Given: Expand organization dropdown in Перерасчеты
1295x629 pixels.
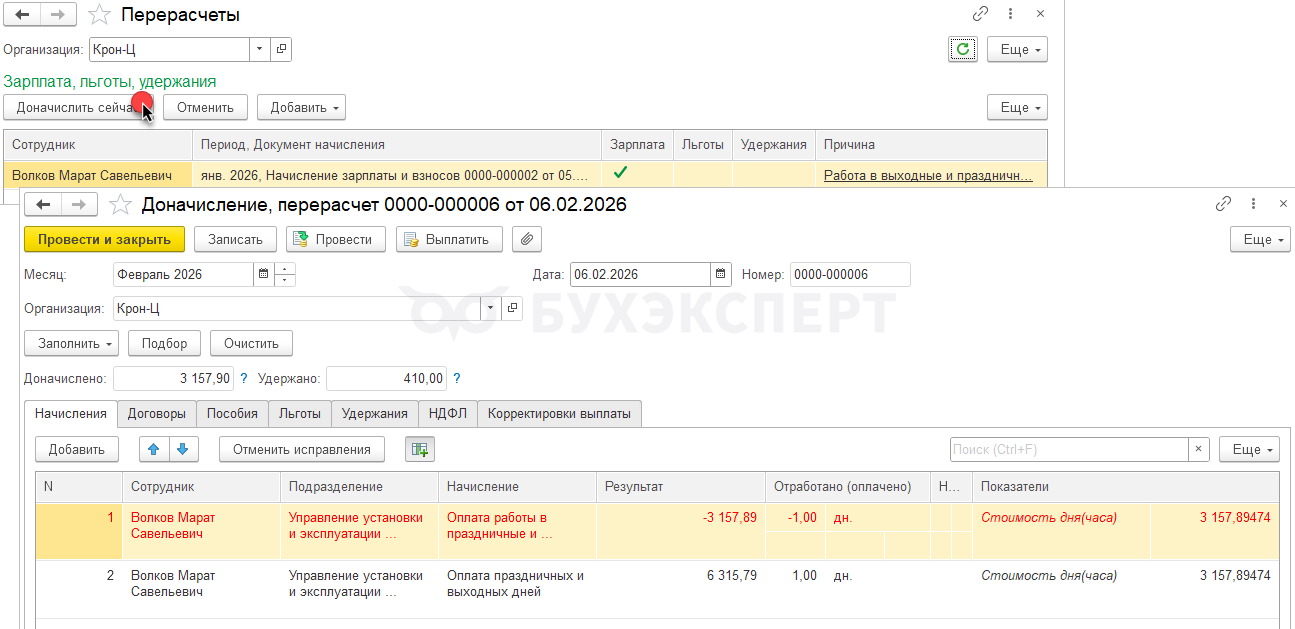Looking at the screenshot, I should [x=260, y=49].
